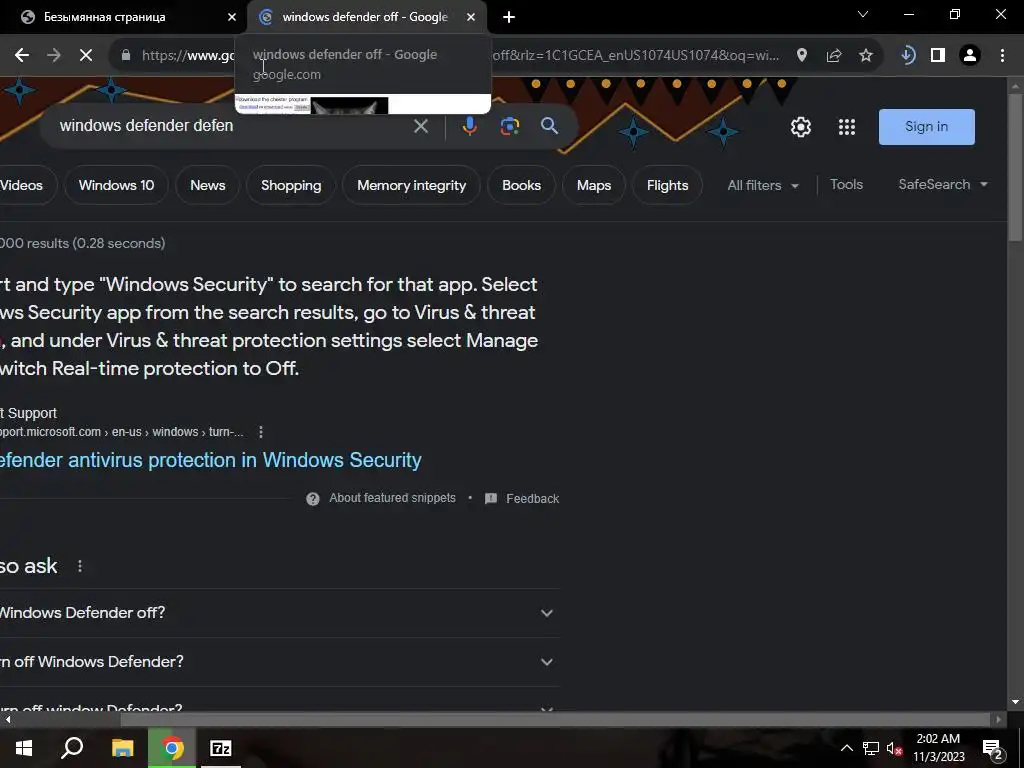This screenshot has width=1024, height=768.
Task: Open Chrome three-dot menu
Action: tap(1002, 56)
